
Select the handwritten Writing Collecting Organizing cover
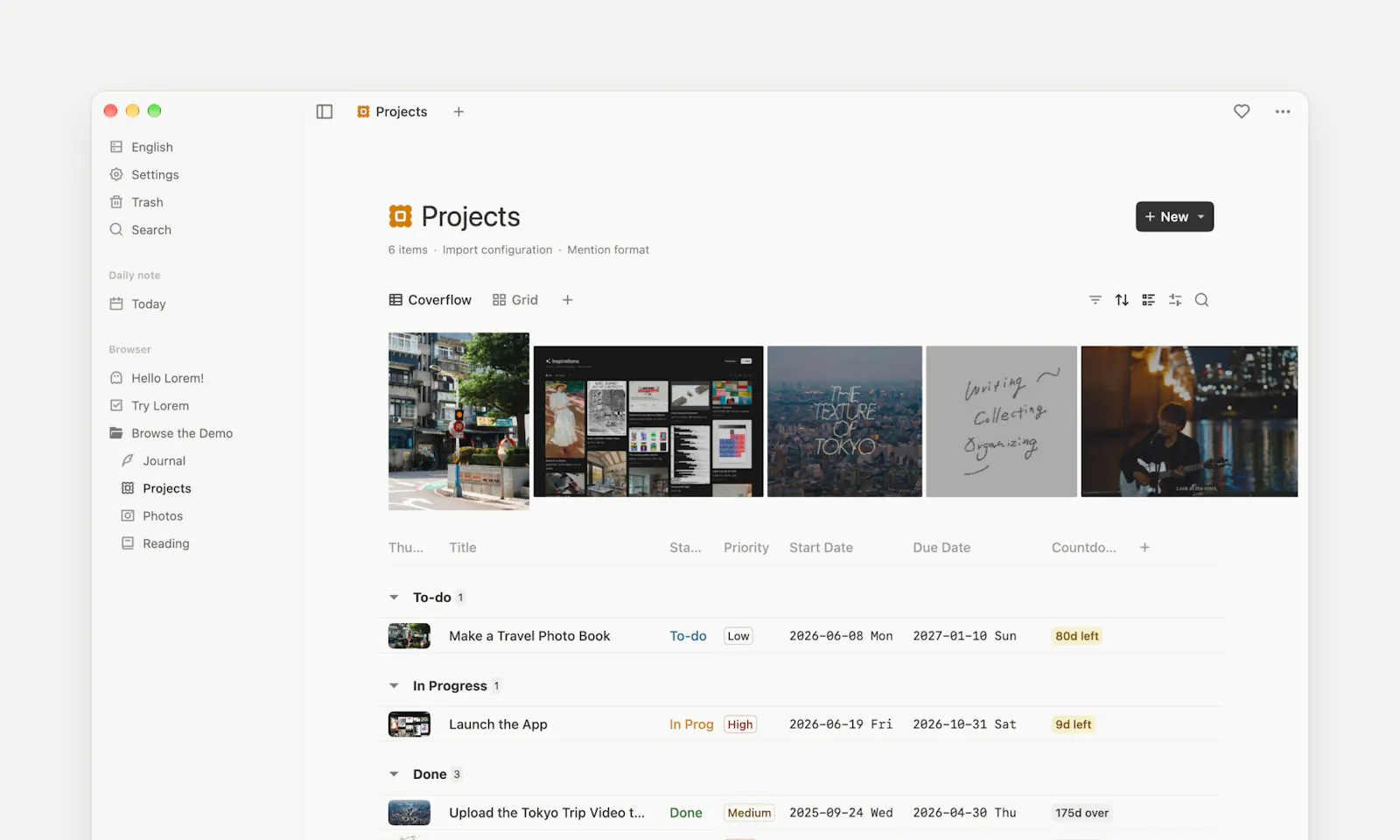(1001, 422)
